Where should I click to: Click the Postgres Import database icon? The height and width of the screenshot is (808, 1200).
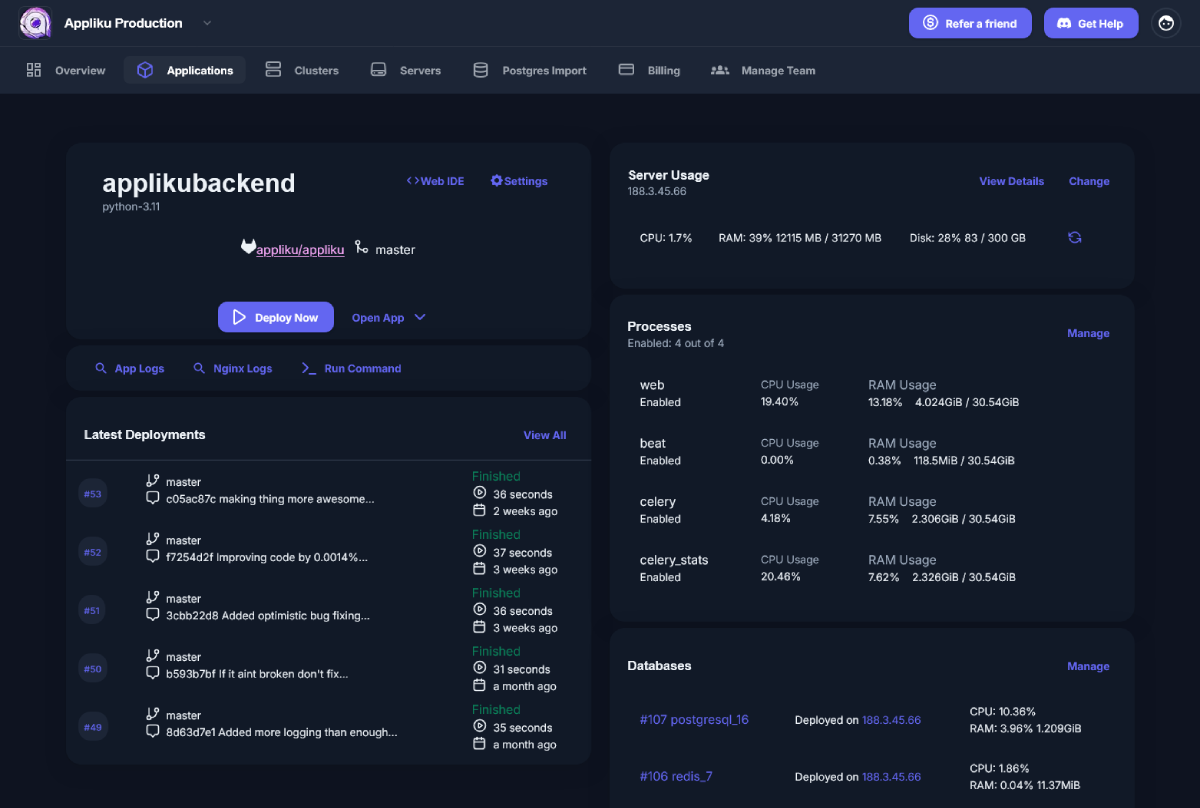pyautogui.click(x=481, y=70)
